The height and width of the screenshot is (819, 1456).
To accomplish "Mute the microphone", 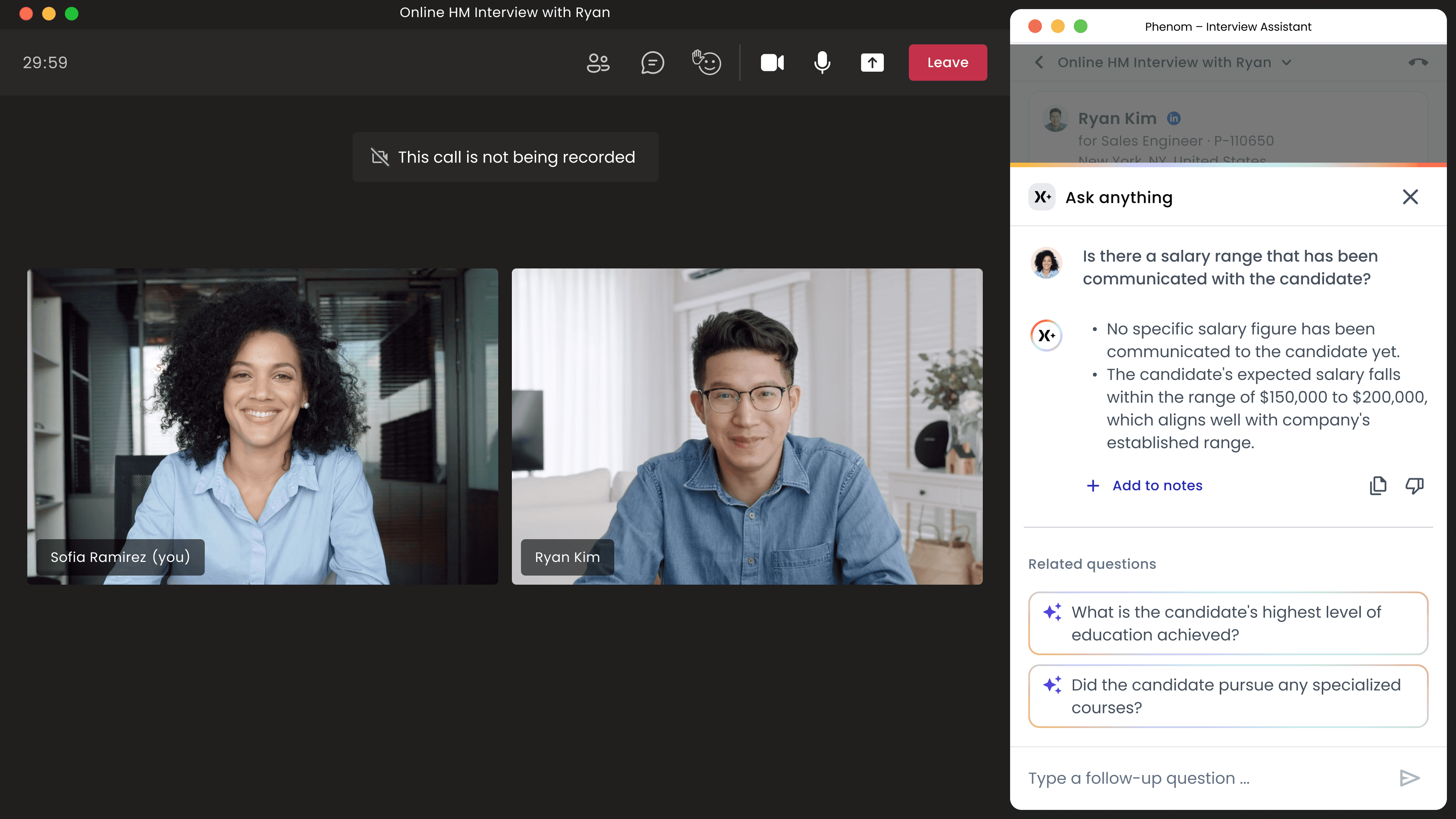I will pos(822,63).
